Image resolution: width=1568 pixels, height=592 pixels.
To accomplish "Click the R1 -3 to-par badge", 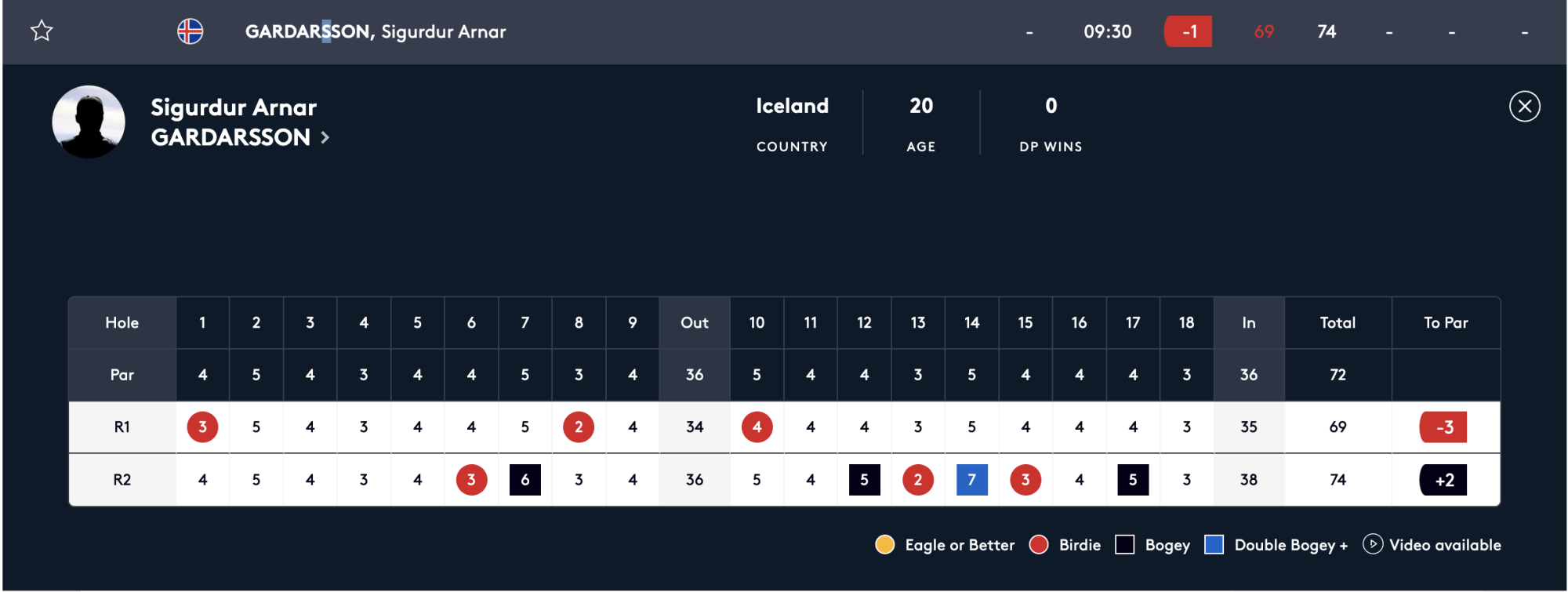I will coord(1443,427).
